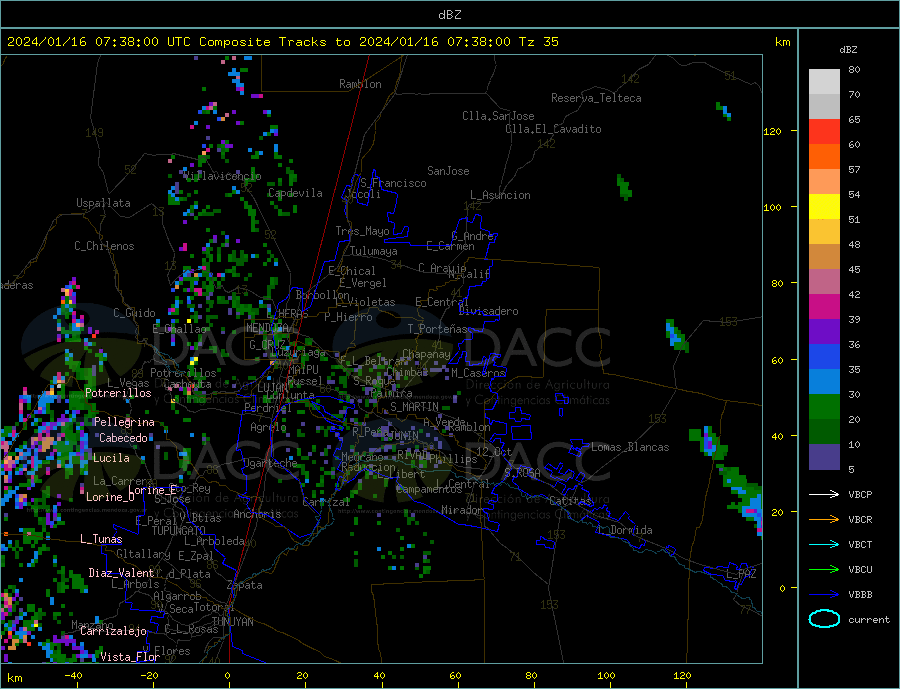Click the Ugarteche label

coord(270,463)
